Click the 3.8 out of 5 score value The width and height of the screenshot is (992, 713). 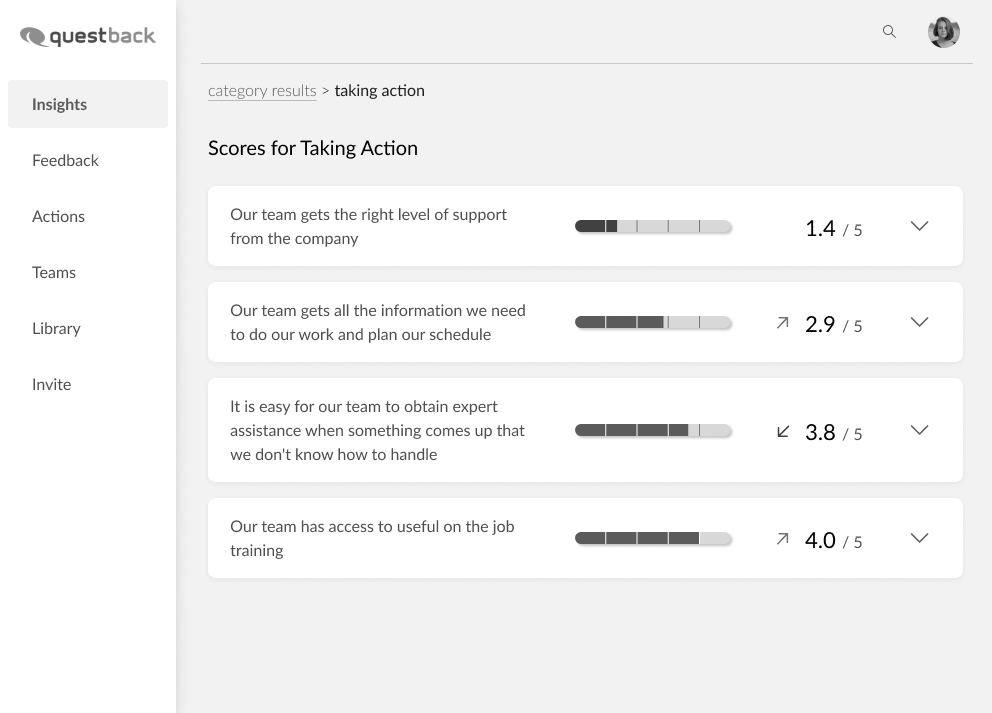click(833, 433)
